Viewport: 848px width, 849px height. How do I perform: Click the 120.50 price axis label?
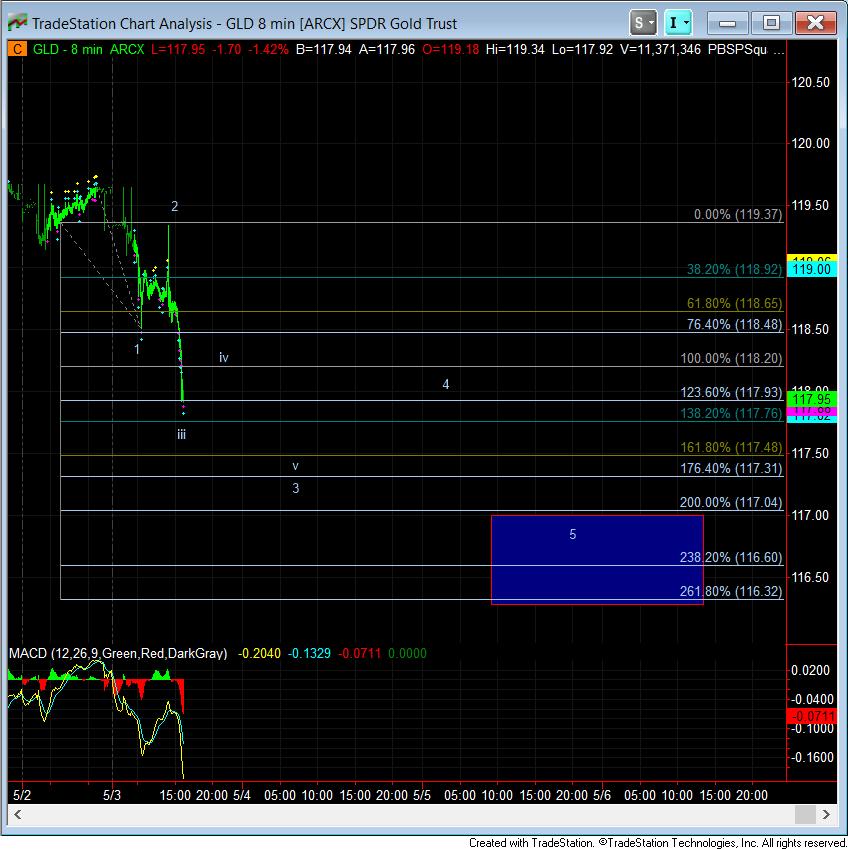pos(810,82)
